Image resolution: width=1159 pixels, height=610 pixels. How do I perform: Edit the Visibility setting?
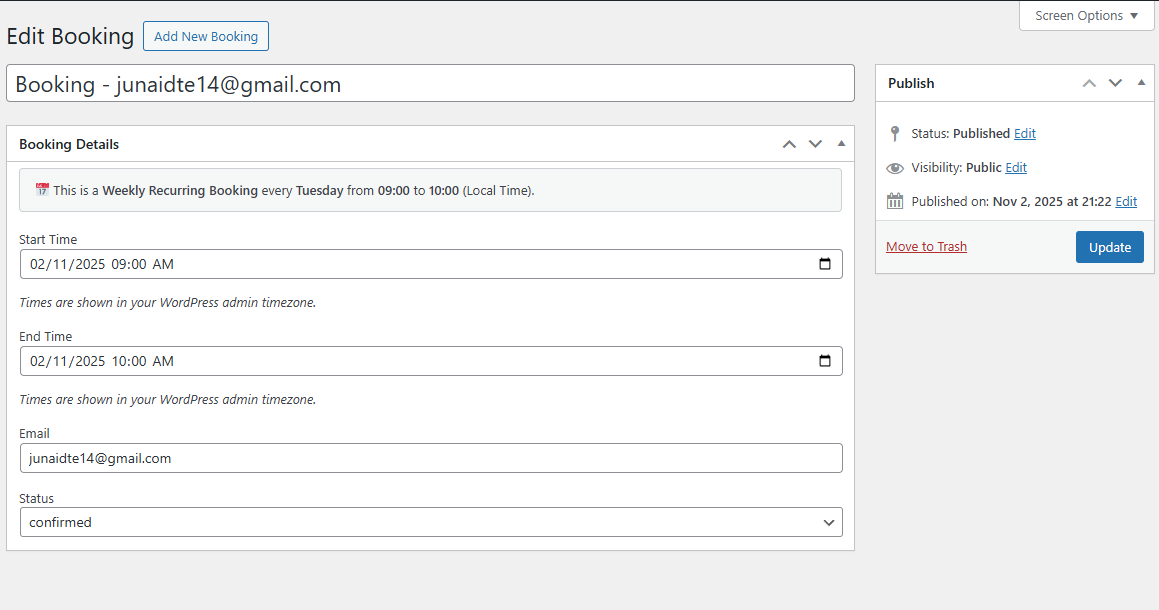[x=1015, y=167]
